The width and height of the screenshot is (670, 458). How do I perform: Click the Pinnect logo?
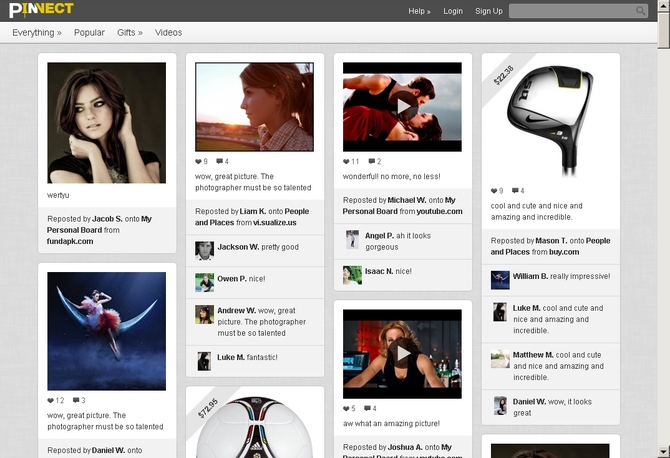point(41,9)
